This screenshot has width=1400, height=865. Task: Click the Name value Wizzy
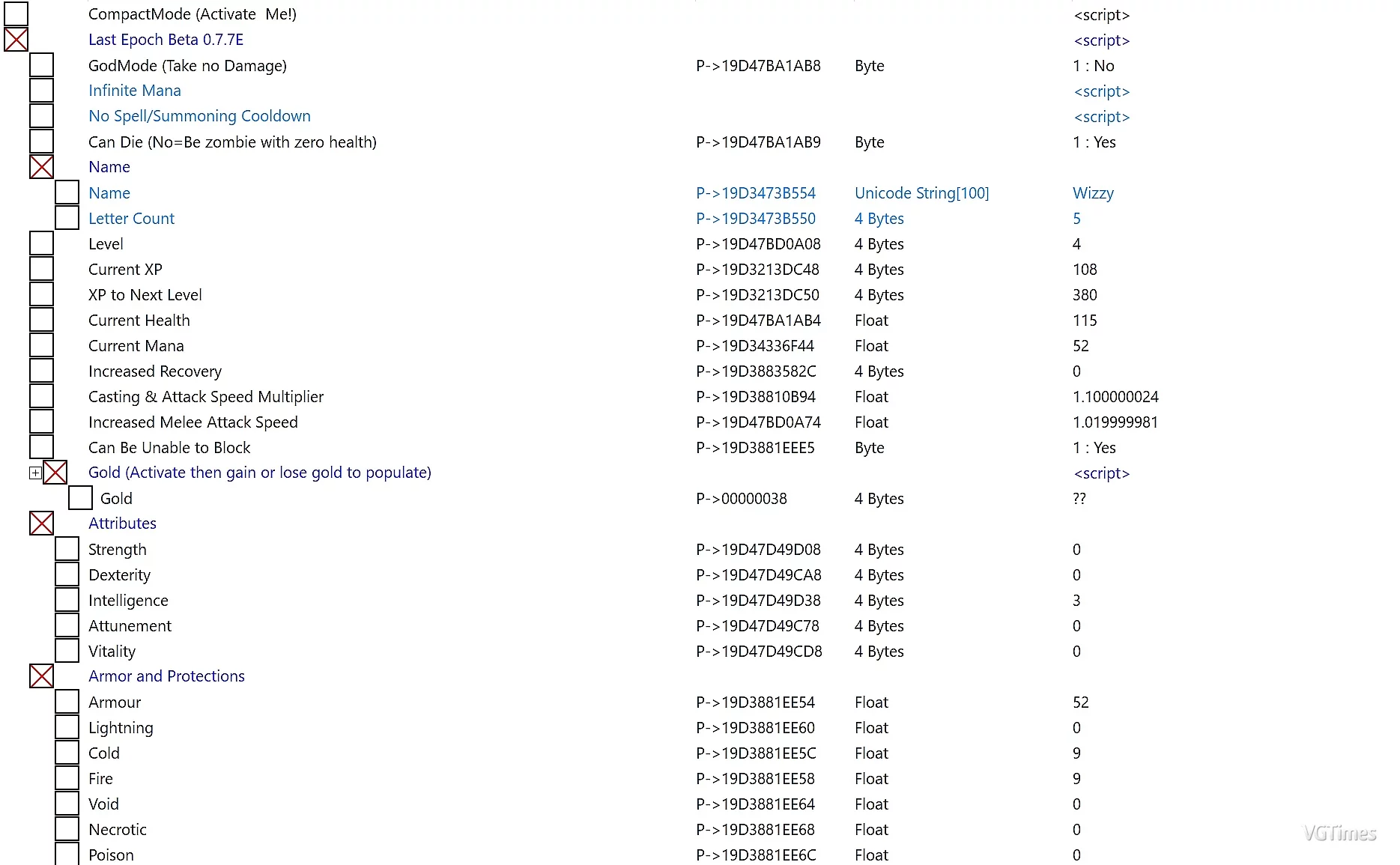(1093, 193)
